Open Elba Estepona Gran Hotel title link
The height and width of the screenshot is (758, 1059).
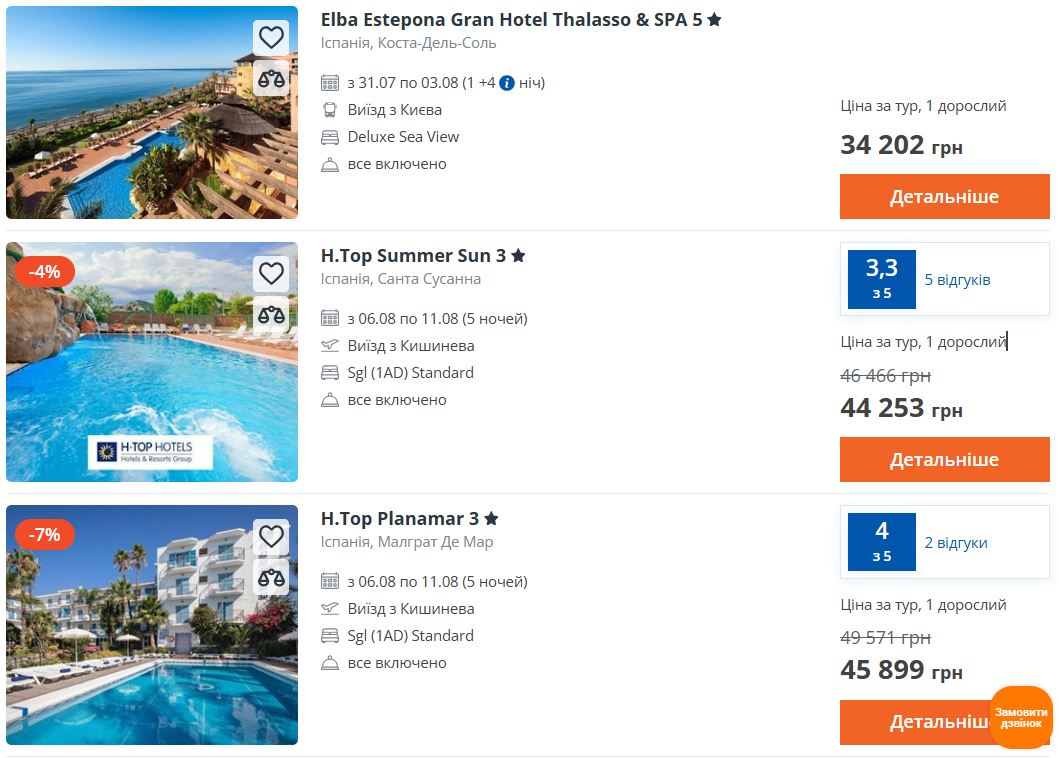tap(511, 19)
